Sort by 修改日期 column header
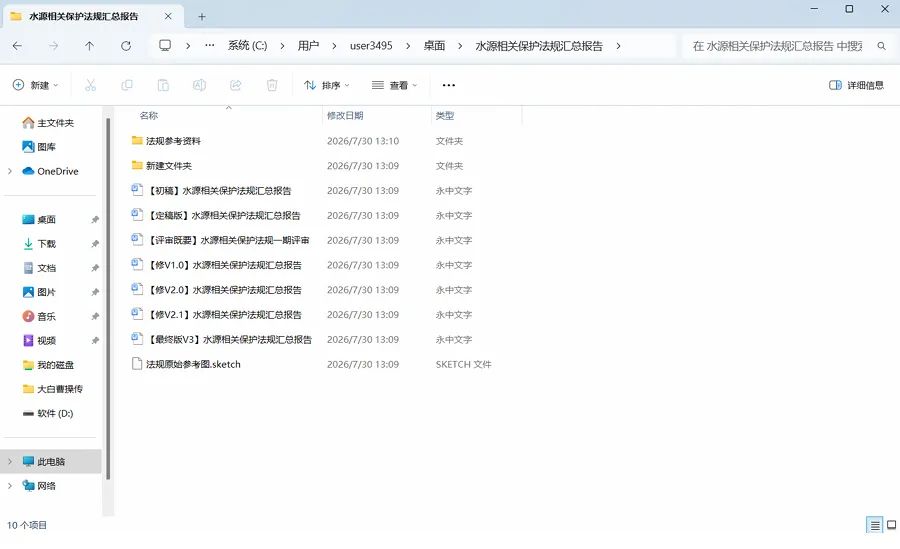This screenshot has height=549, width=900. 345,115
